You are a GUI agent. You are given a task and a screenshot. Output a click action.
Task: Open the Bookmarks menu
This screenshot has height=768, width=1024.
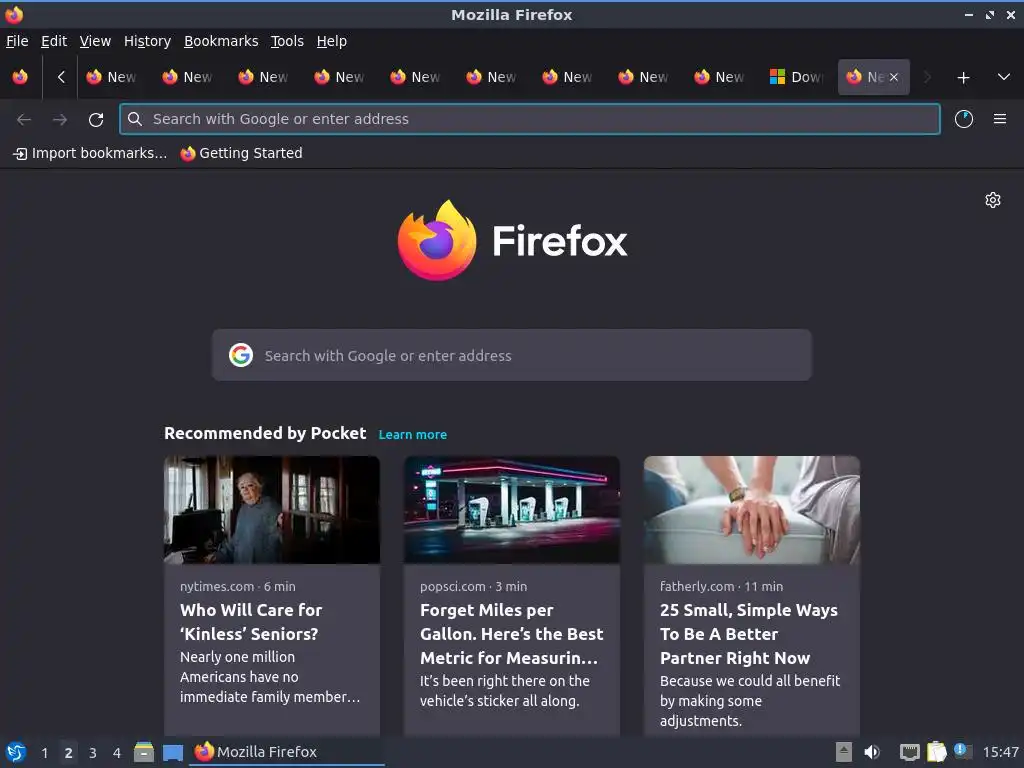click(221, 41)
